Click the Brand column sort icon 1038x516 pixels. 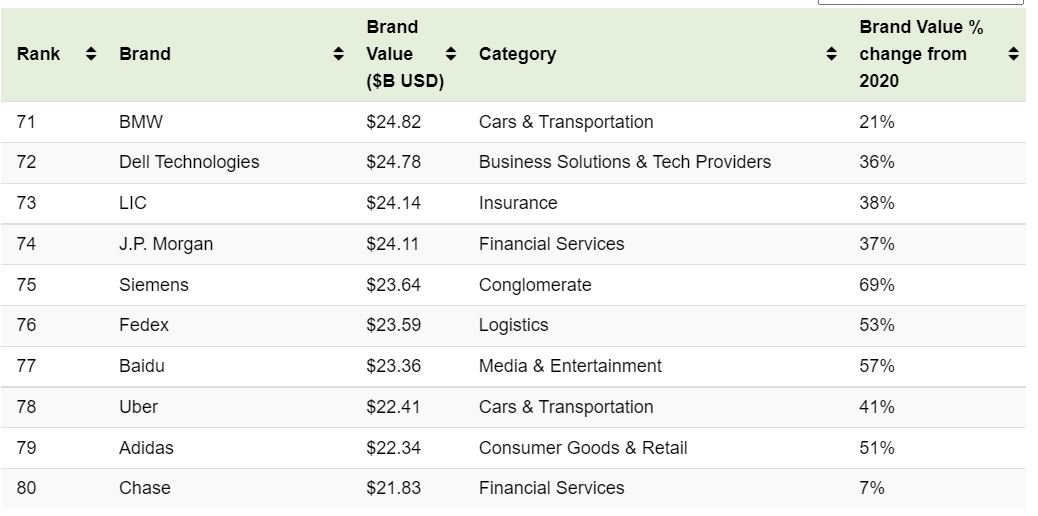[x=338, y=54]
